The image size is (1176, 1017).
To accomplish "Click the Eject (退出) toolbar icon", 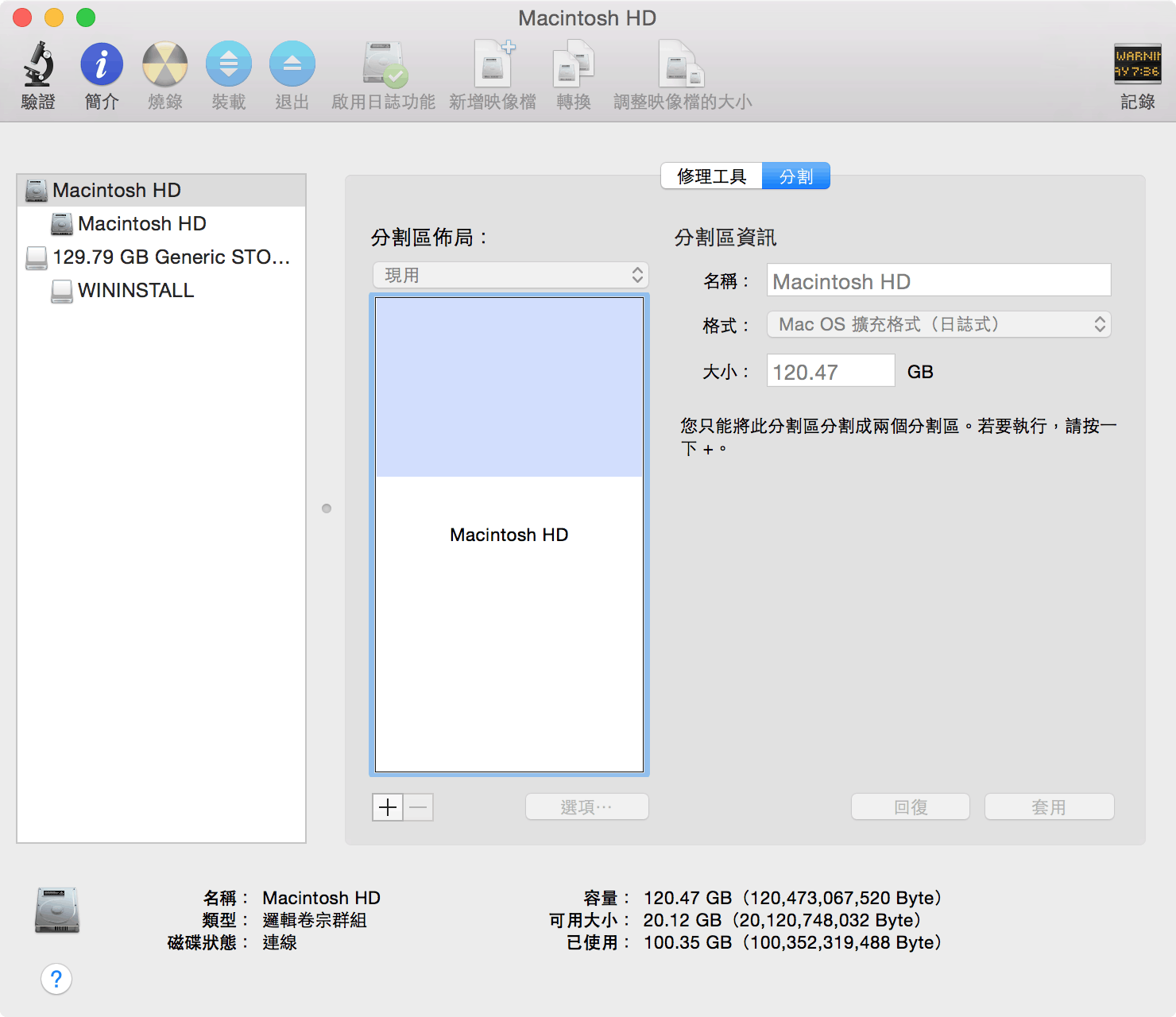I will click(x=292, y=64).
